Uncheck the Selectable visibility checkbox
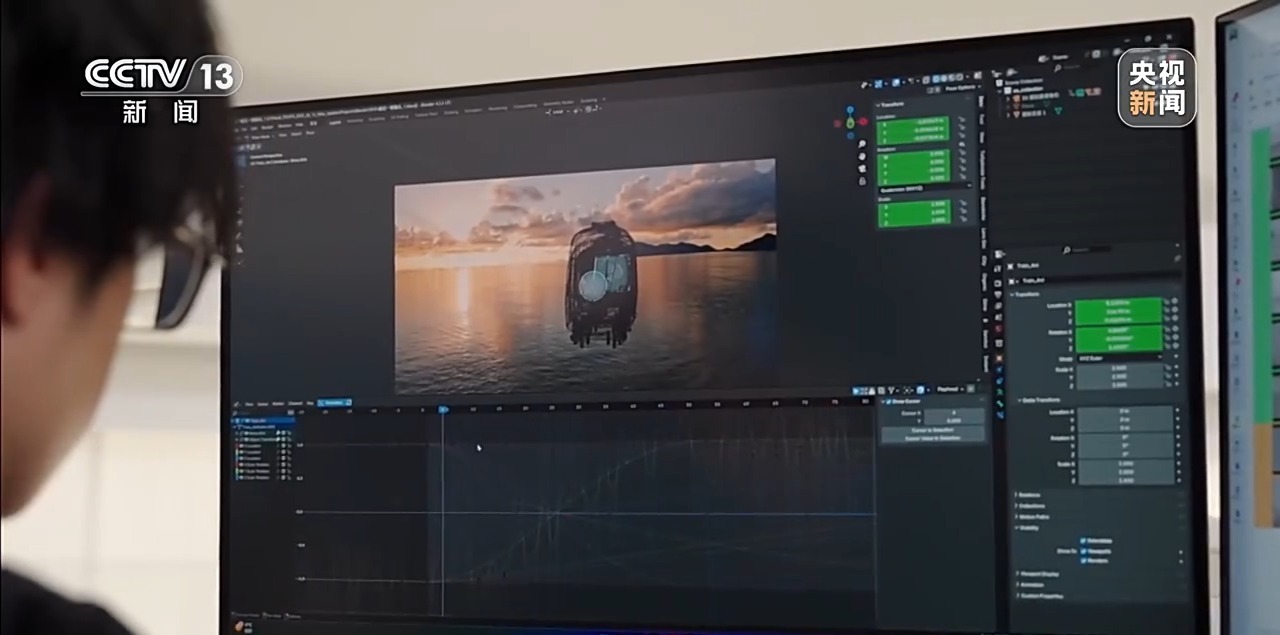 pyautogui.click(x=1083, y=541)
